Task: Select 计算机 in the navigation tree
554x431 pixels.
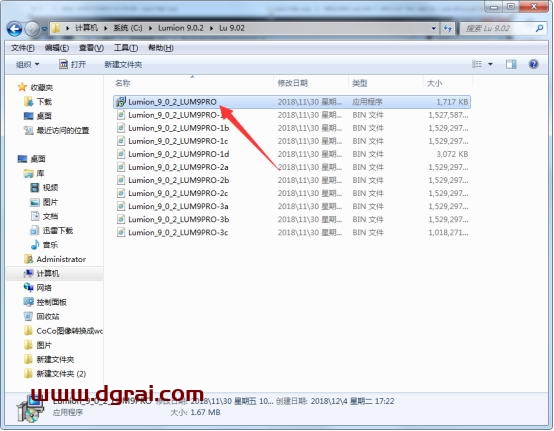Action: (x=48, y=273)
